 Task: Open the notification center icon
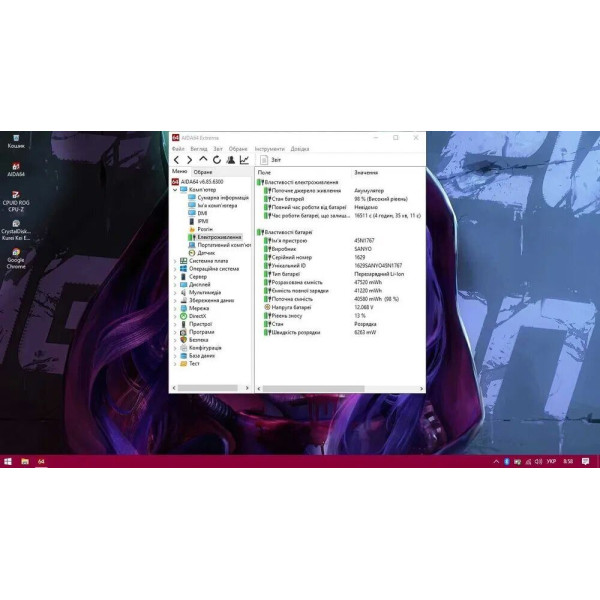pos(585,461)
